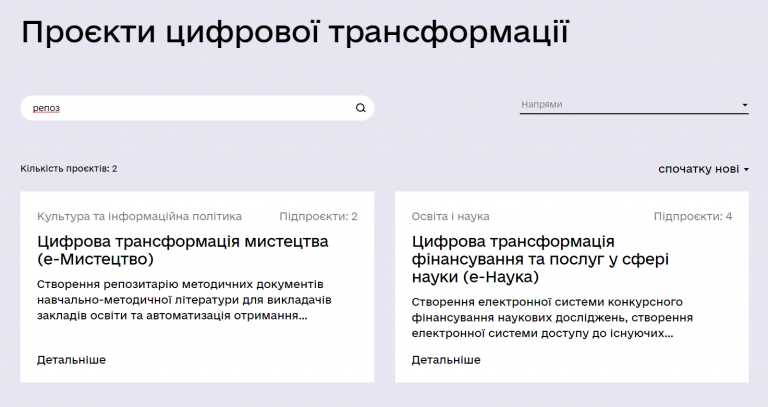This screenshot has height=407, width=768.
Task: Focus the search field containing 'репоз'
Action: [x=197, y=108]
